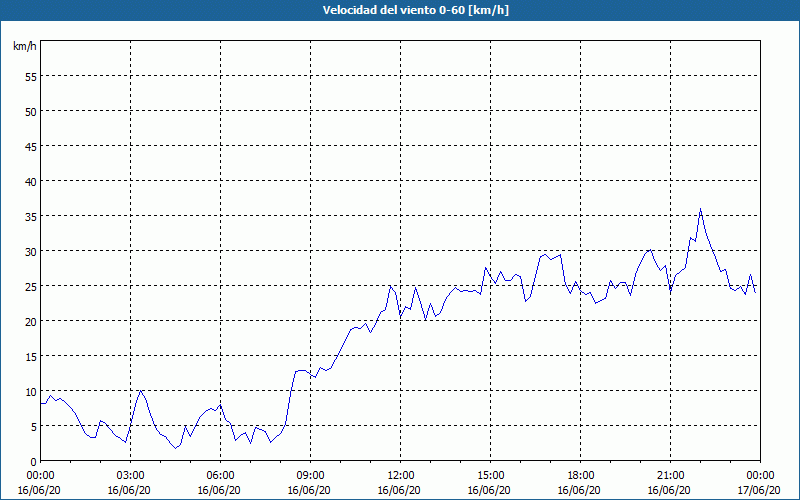
Task: Select the y-axis tick label "20"
Action: pyautogui.click(x=31, y=321)
